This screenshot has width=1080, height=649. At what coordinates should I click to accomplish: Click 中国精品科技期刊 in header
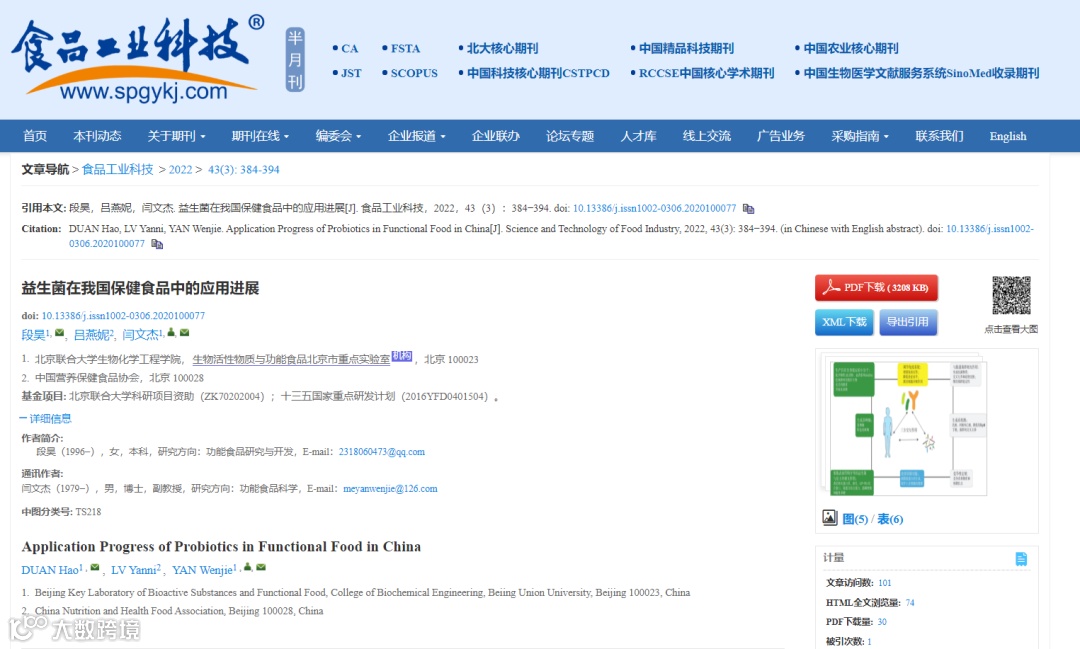(686, 48)
